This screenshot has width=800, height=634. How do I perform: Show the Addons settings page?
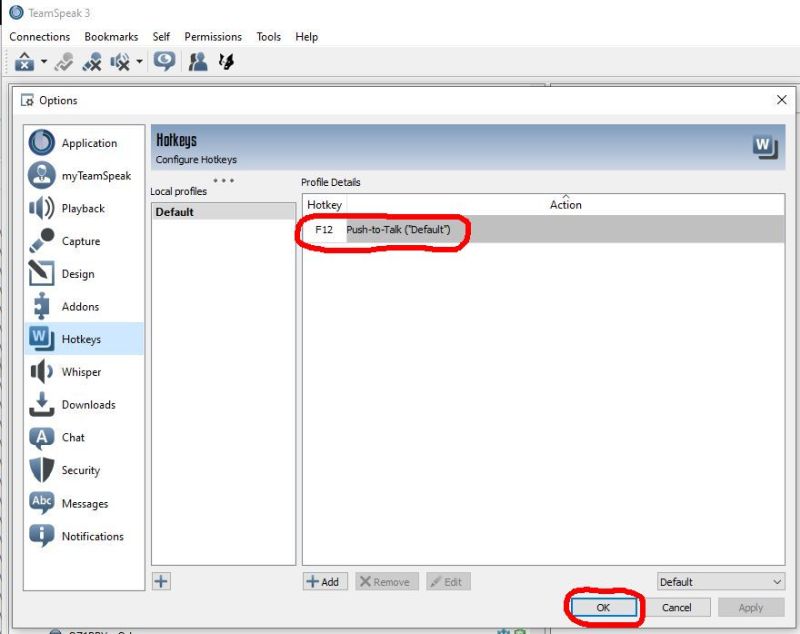pyautogui.click(x=84, y=306)
